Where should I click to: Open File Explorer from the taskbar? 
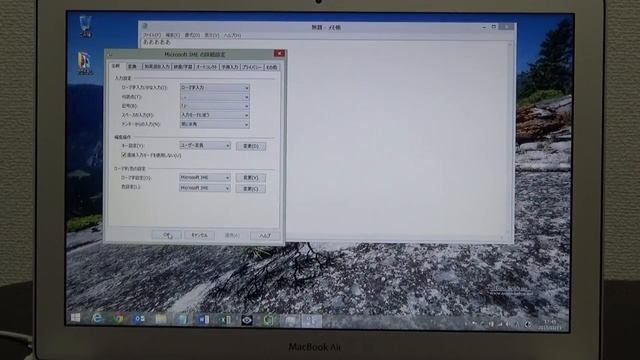pyautogui.click(x=161, y=319)
